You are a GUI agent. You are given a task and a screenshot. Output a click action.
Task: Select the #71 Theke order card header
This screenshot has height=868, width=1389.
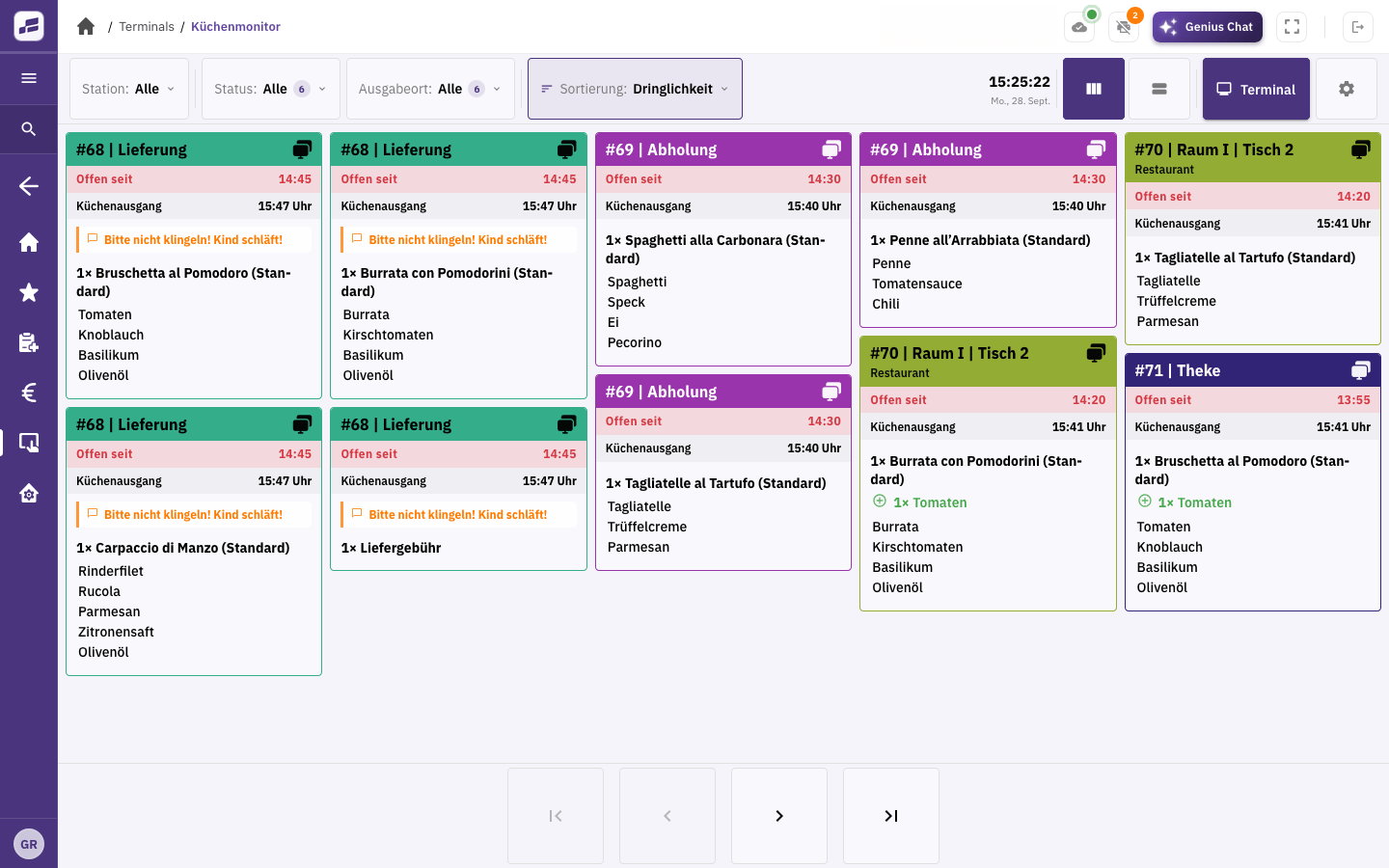pyautogui.click(x=1252, y=370)
